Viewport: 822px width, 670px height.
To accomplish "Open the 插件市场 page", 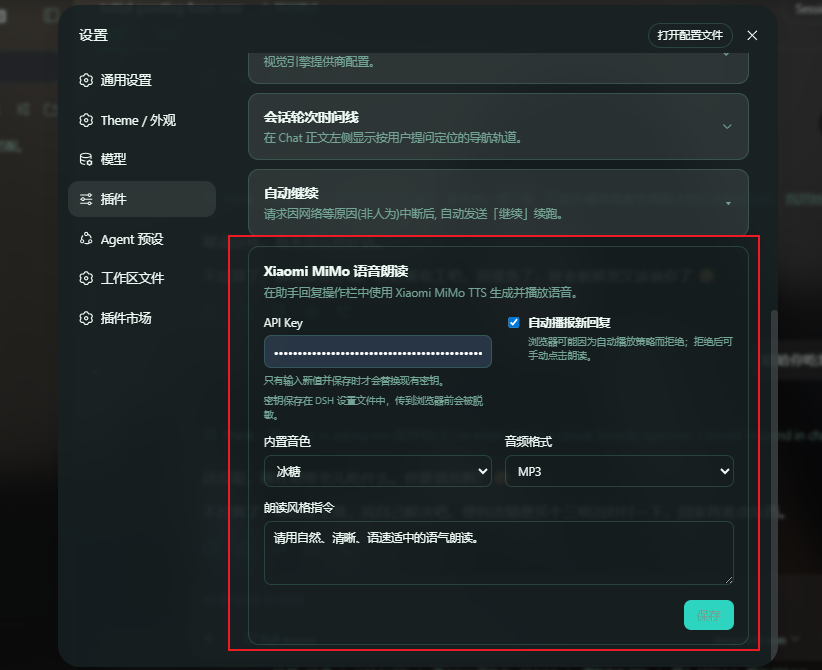I will point(142,318).
